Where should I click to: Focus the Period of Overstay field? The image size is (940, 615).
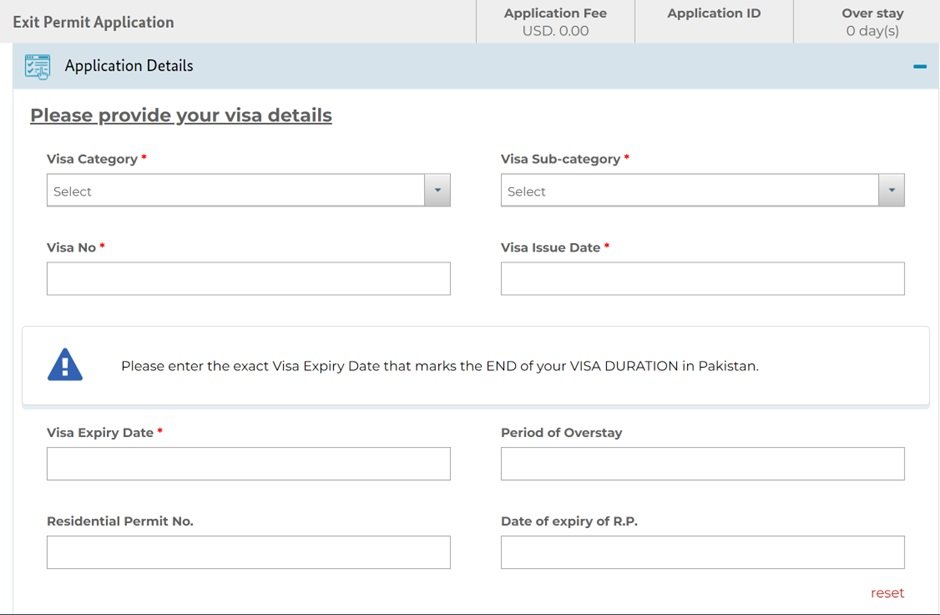pyautogui.click(x=703, y=464)
